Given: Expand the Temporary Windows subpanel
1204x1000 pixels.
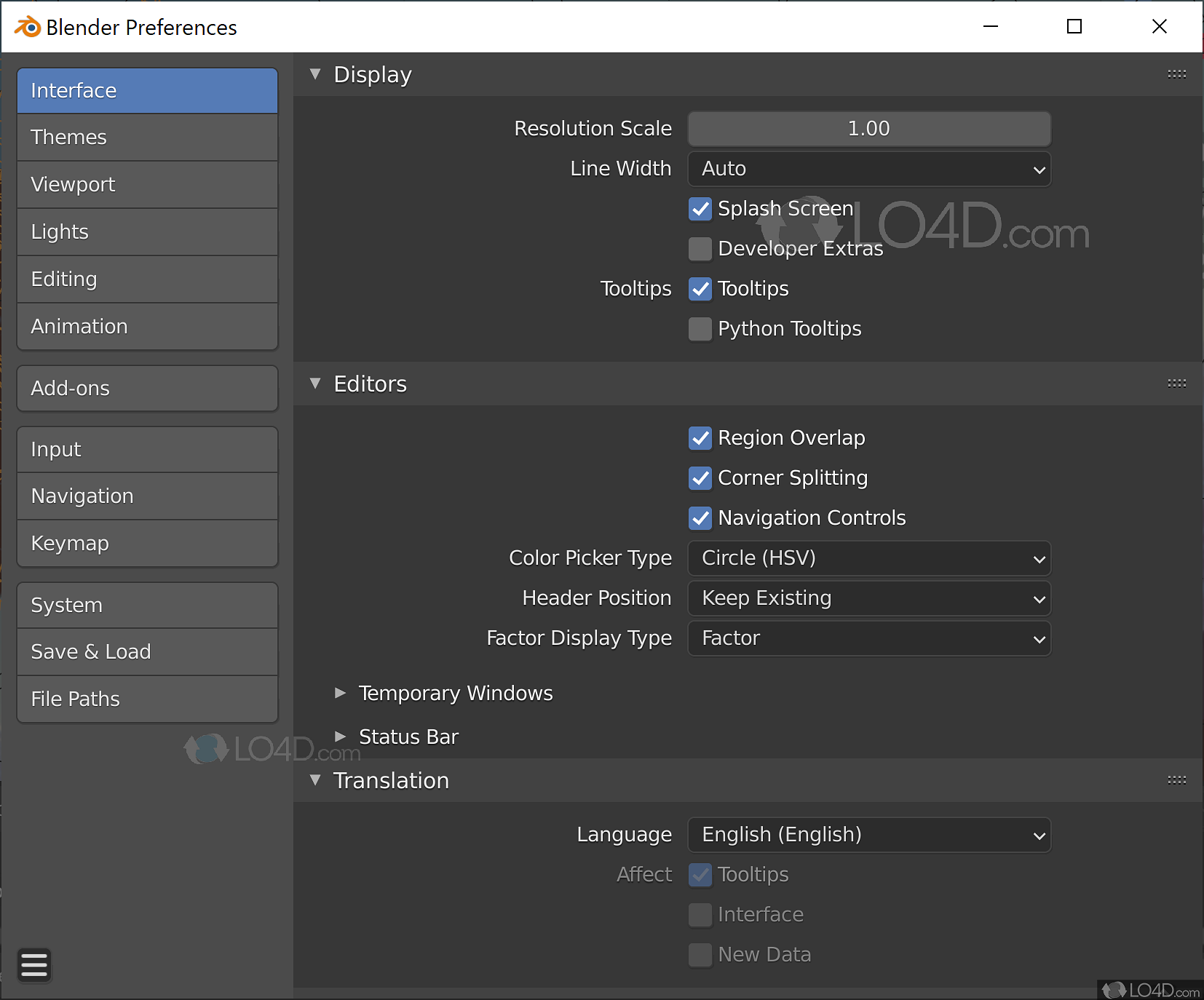Looking at the screenshot, I should click(340, 693).
